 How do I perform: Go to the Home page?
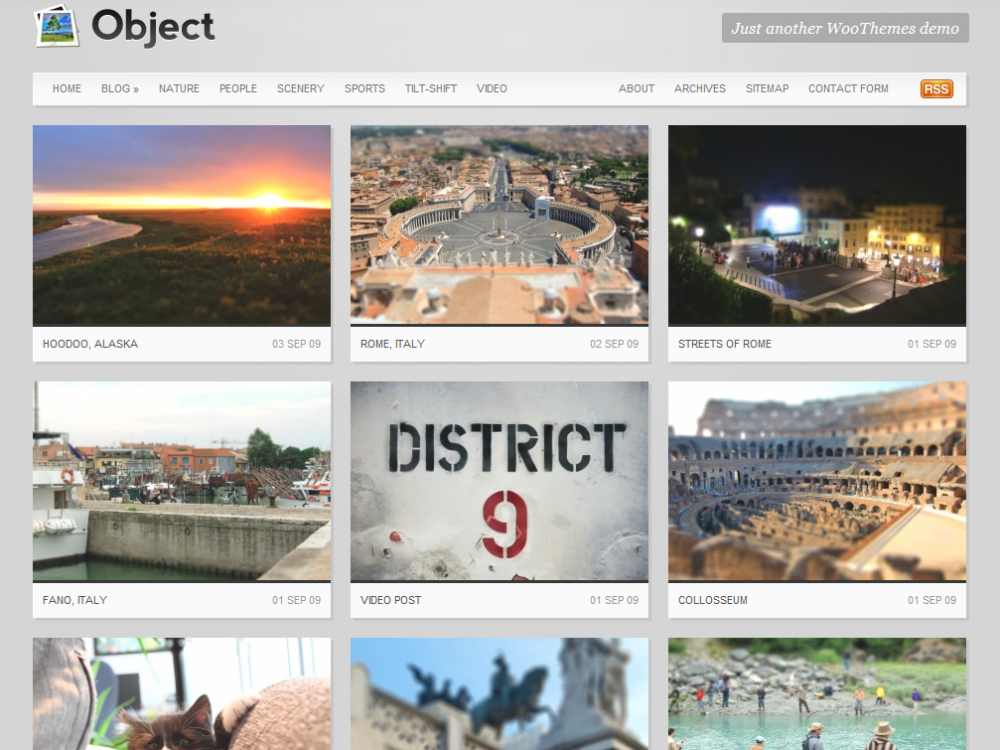point(67,89)
